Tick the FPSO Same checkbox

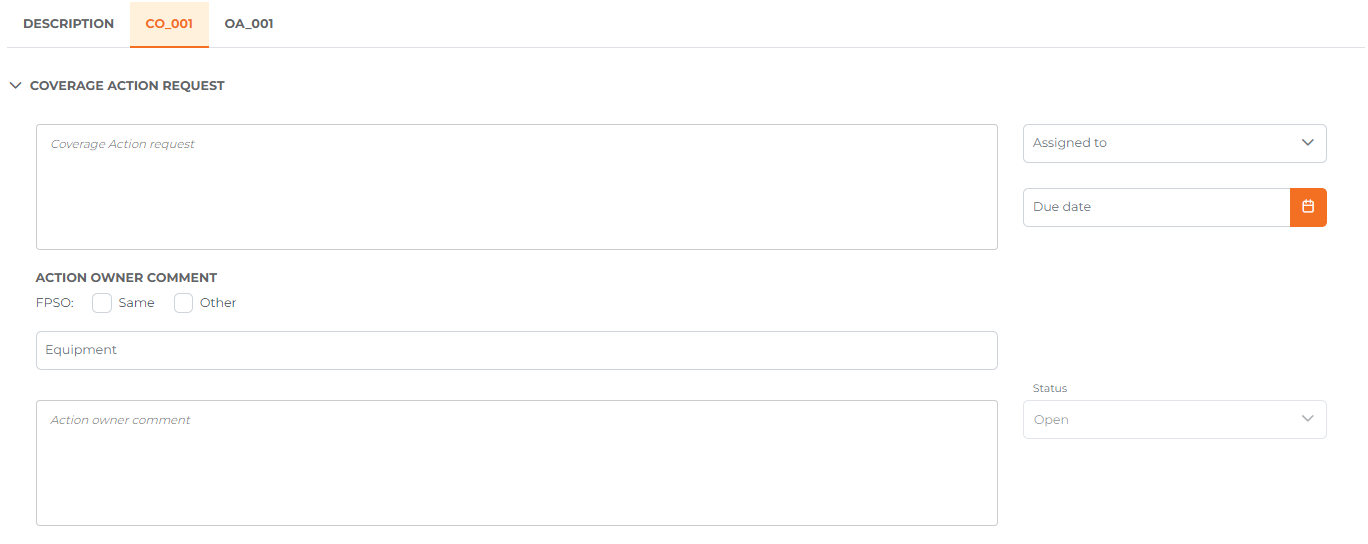102,303
